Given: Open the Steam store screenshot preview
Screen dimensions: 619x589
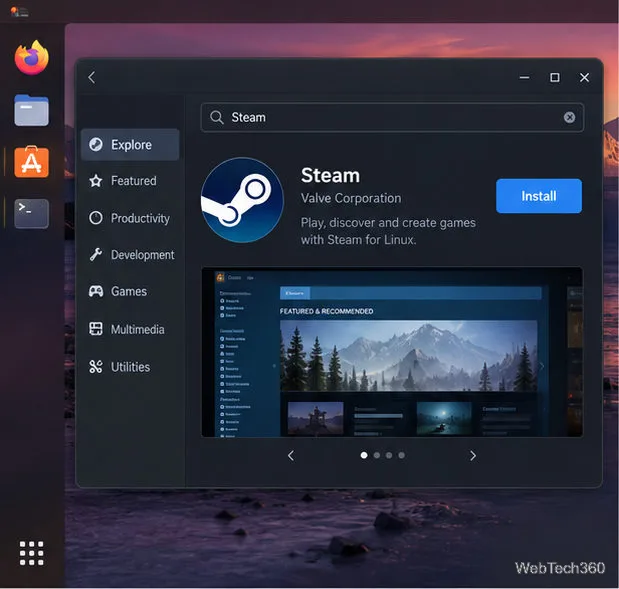Looking at the screenshot, I should (x=392, y=352).
